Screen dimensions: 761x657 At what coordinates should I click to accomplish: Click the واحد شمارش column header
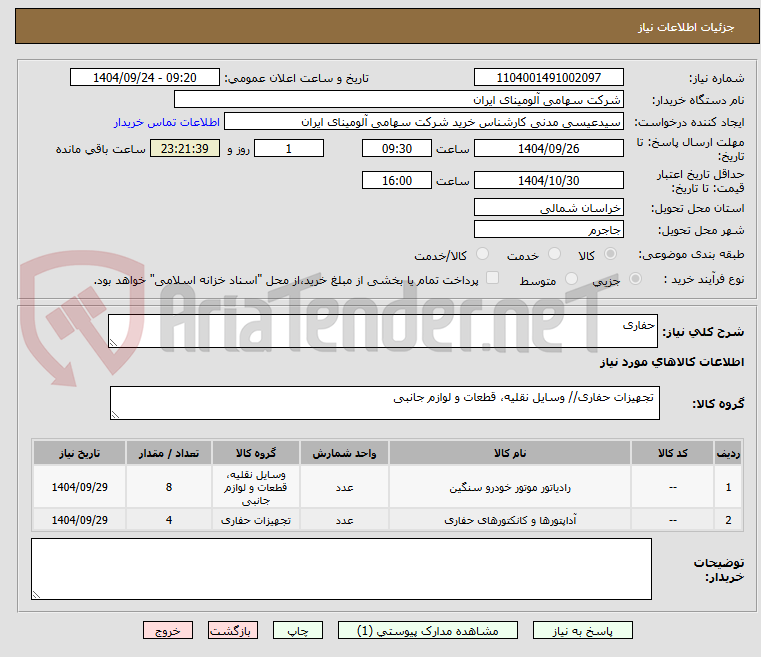point(344,453)
